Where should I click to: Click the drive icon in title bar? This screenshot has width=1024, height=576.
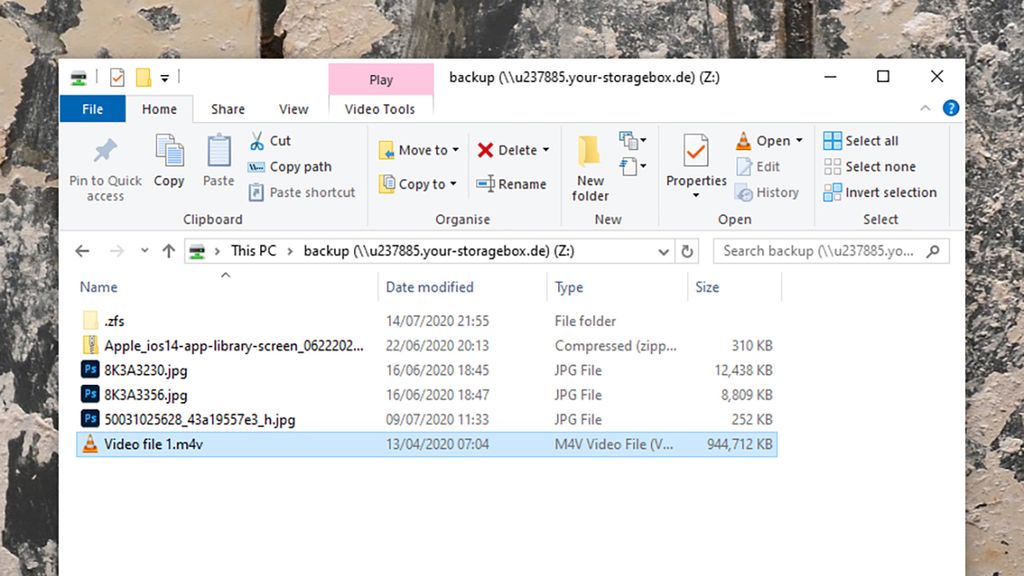tap(78, 78)
